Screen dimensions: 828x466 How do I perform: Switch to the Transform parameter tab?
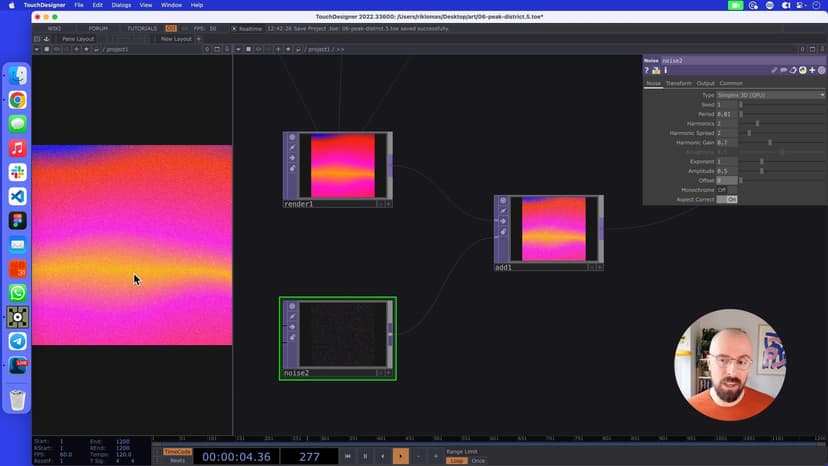point(678,83)
